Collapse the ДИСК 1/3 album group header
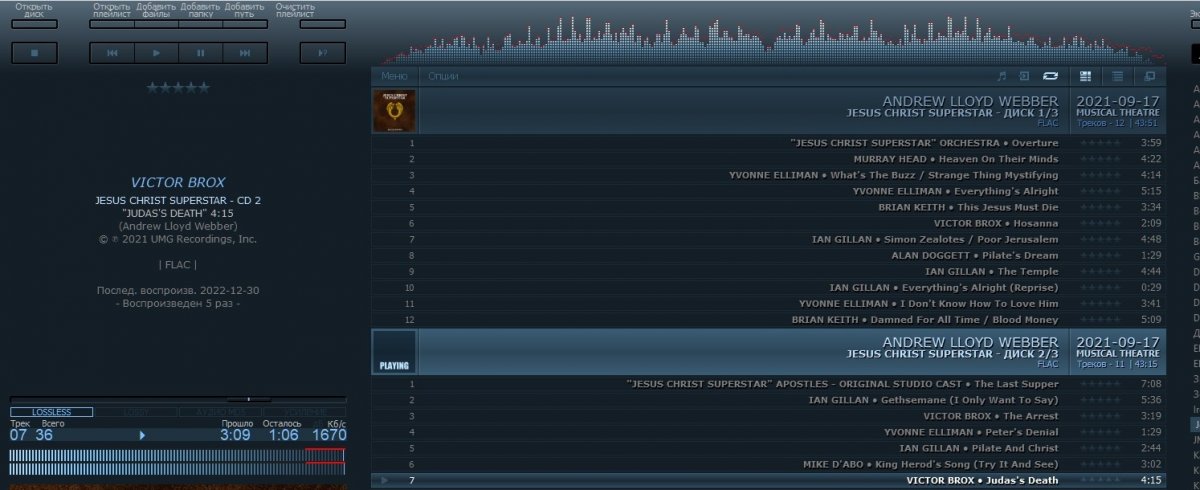This screenshot has height=490, width=1200. pos(768,110)
